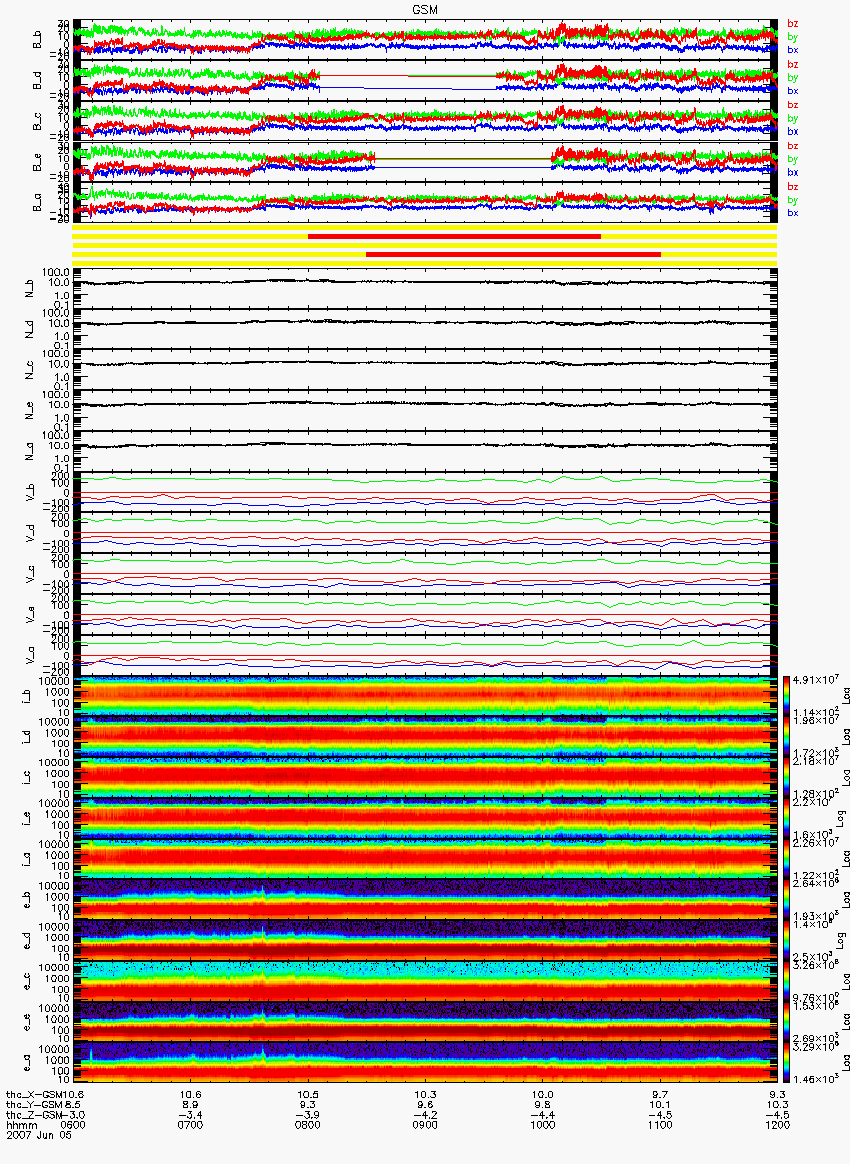Click bz legend beside B_a panel
Screen dimensions: 850x1164
pos(793,186)
